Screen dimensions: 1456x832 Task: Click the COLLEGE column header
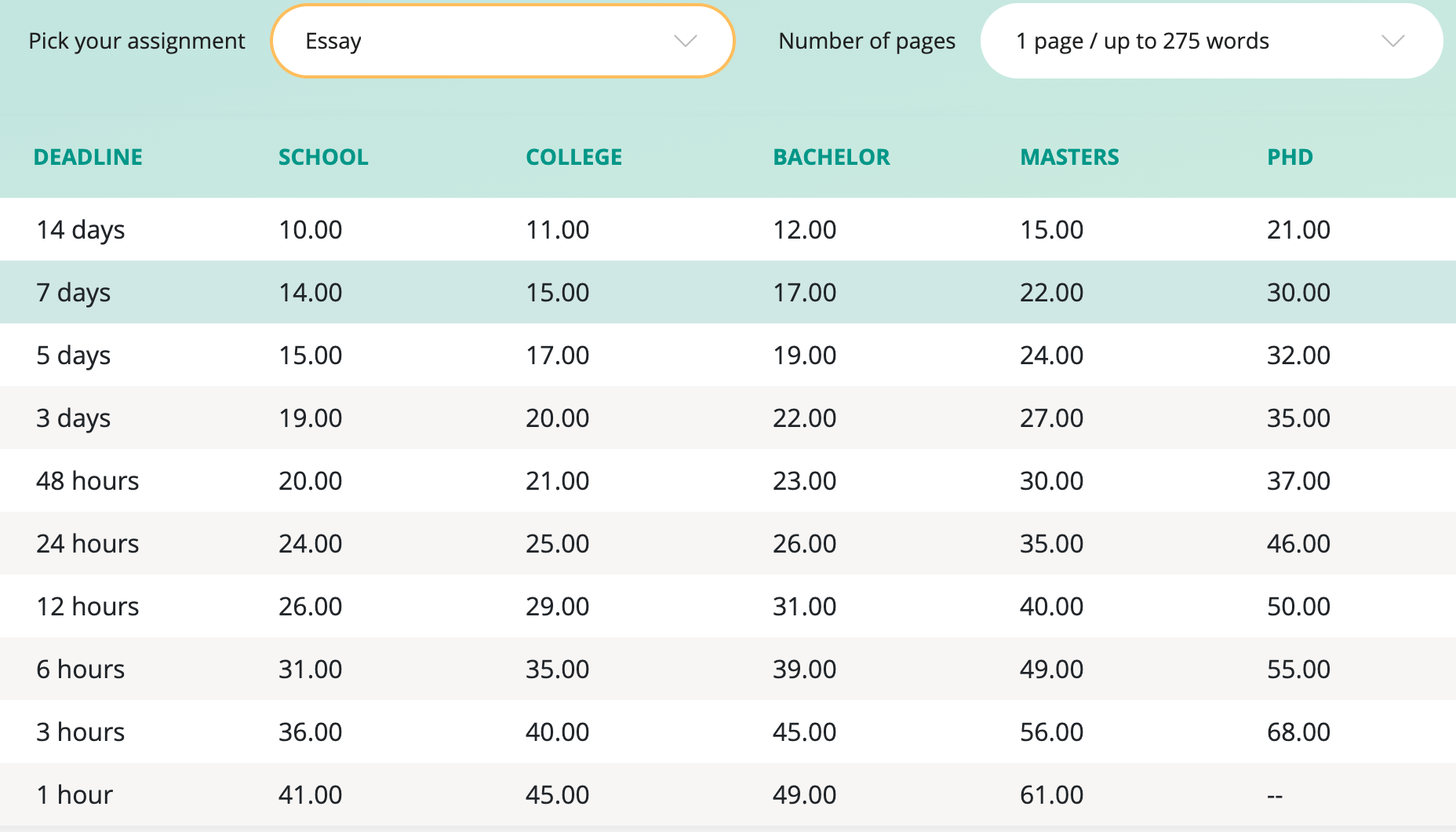[x=573, y=157]
